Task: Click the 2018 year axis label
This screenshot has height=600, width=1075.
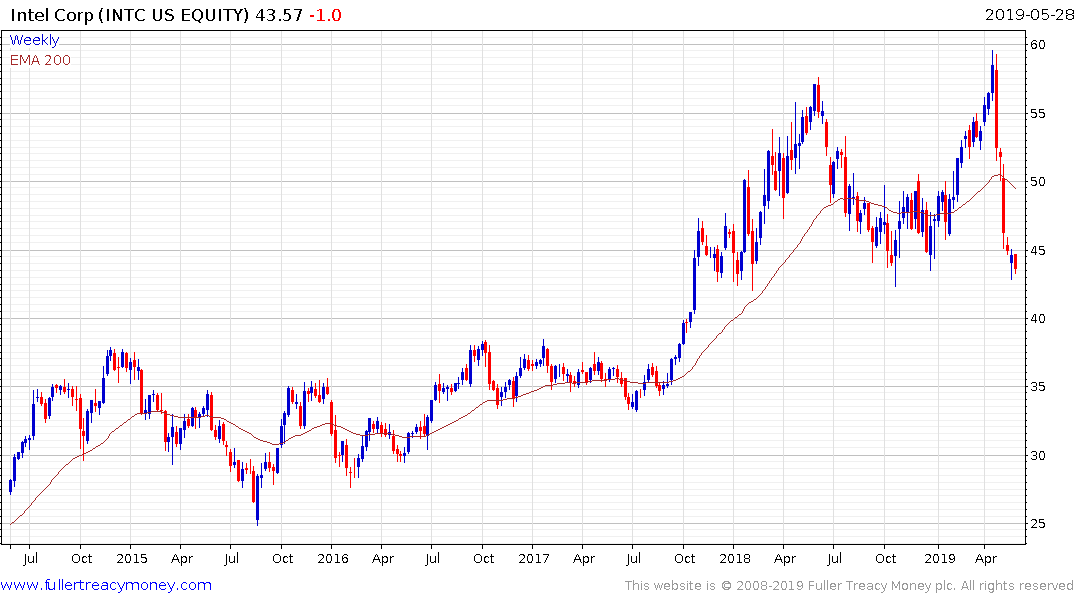Action: pyautogui.click(x=735, y=558)
